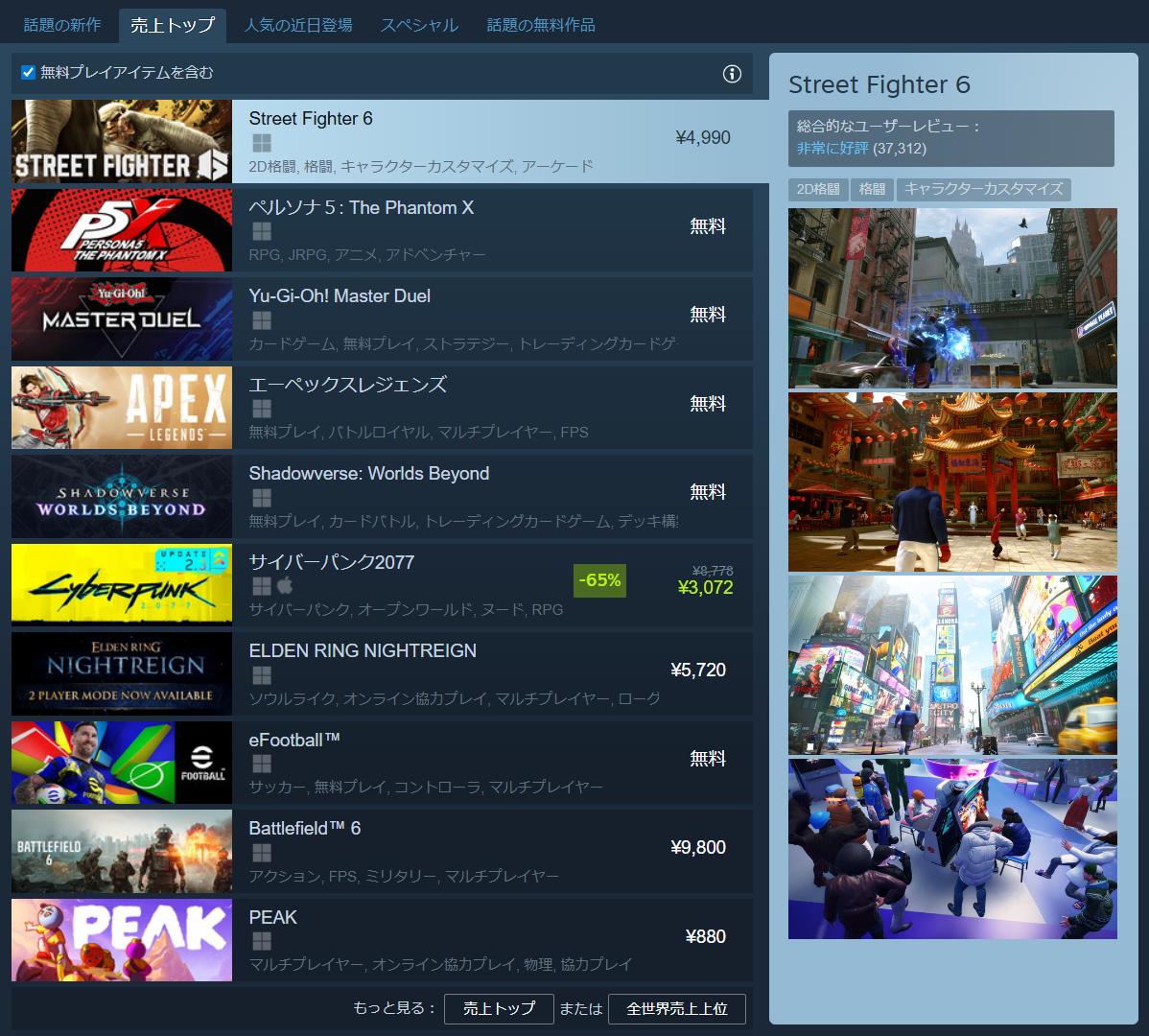Screen dimensions: 1149x1036
Task: Uncheck the 無料プレイアイテムを含む checkbox
Action: 29,73
